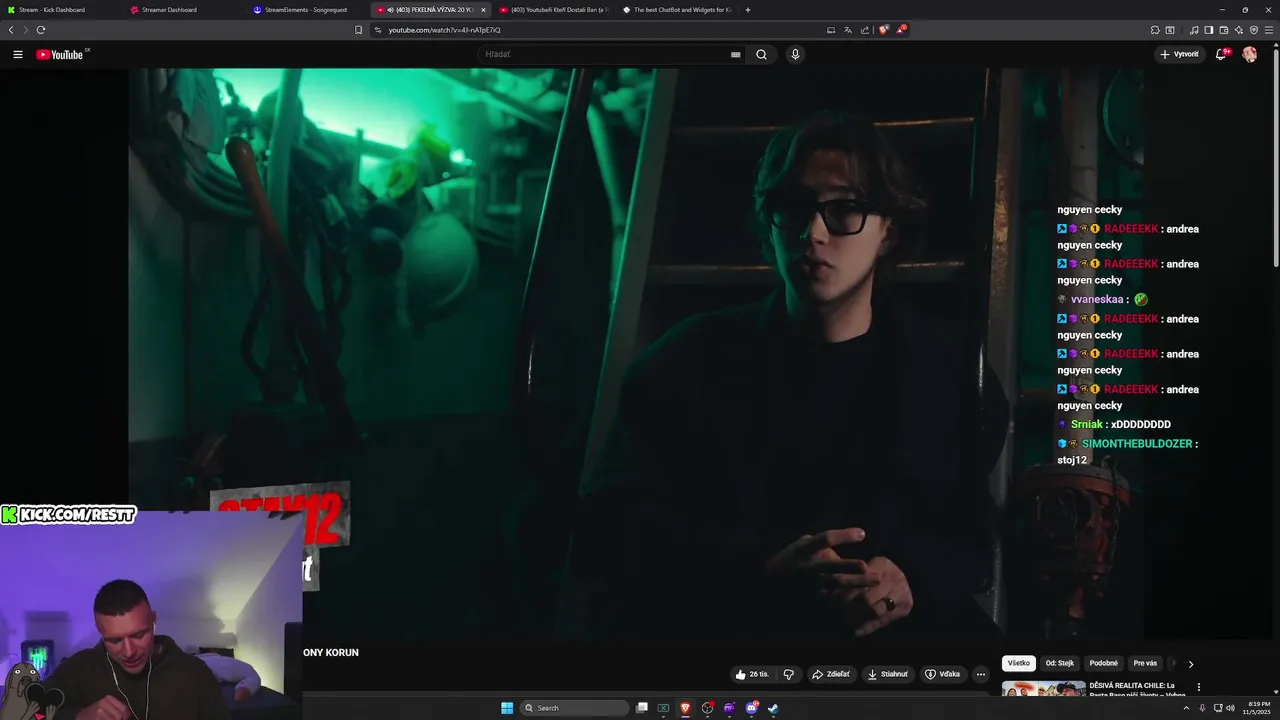The width and height of the screenshot is (1280, 720).
Task: Open Discord from the taskbar
Action: [x=752, y=708]
